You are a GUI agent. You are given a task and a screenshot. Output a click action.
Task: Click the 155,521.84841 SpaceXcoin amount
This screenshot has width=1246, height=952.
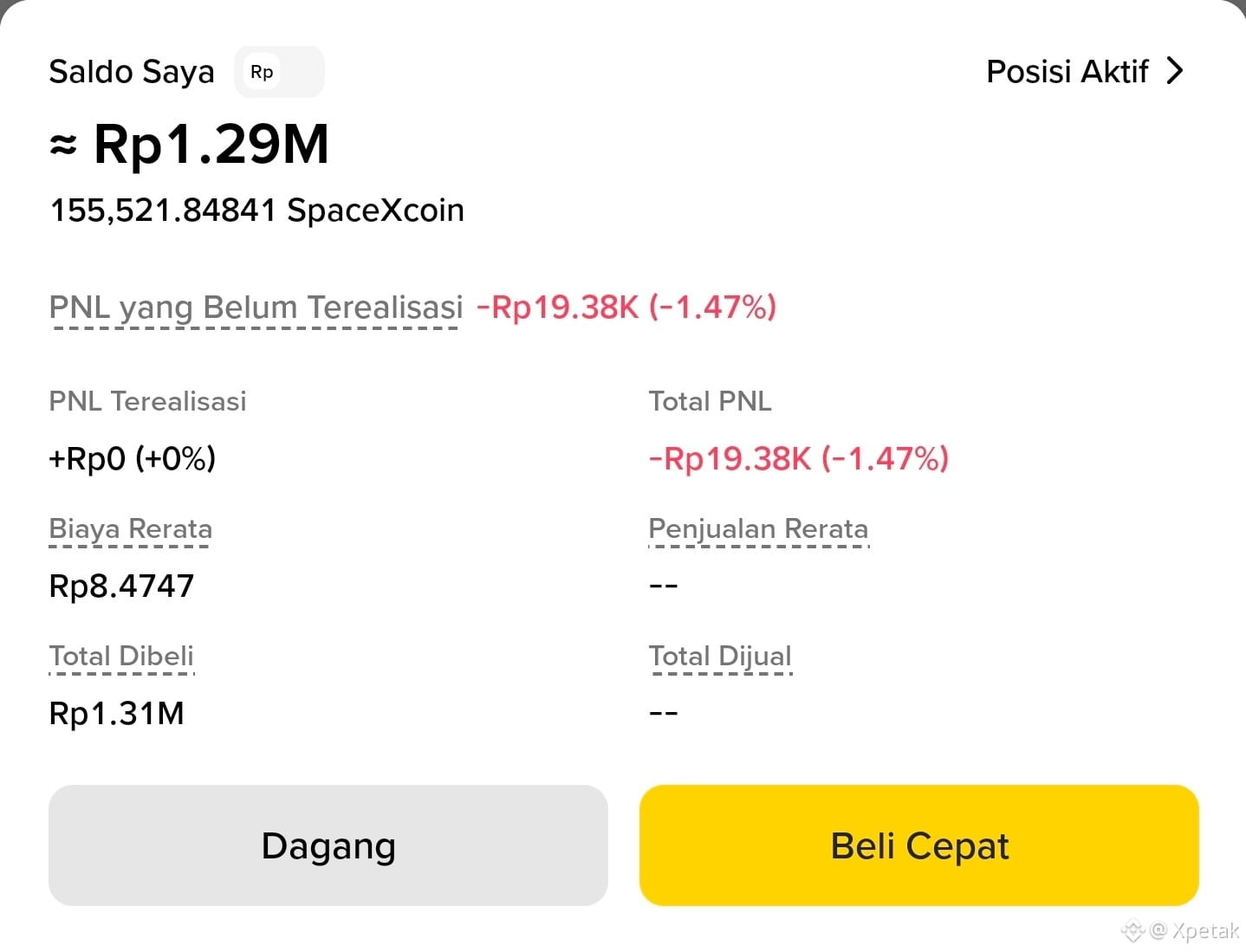256,210
